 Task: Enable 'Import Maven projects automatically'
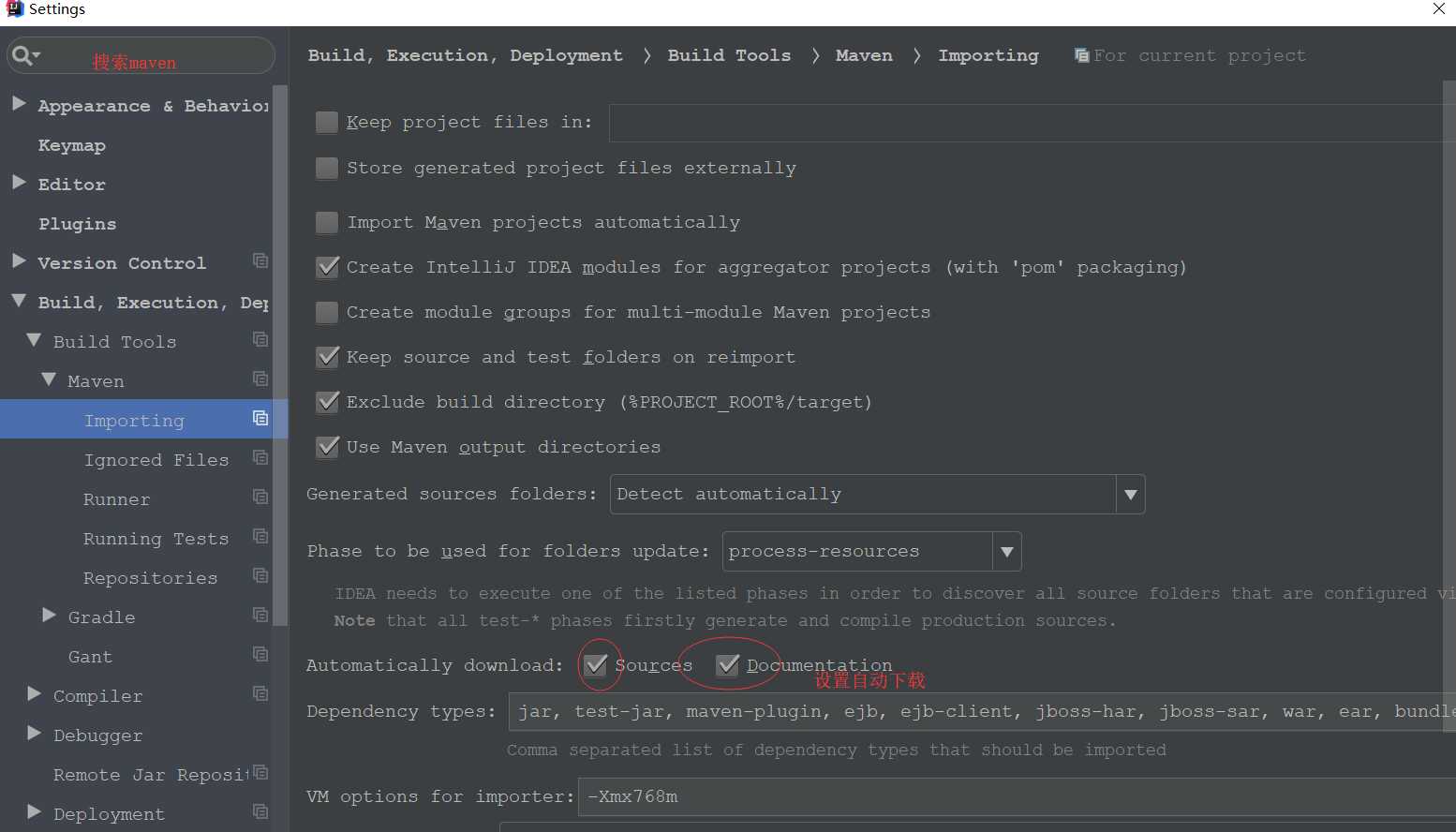click(x=327, y=222)
